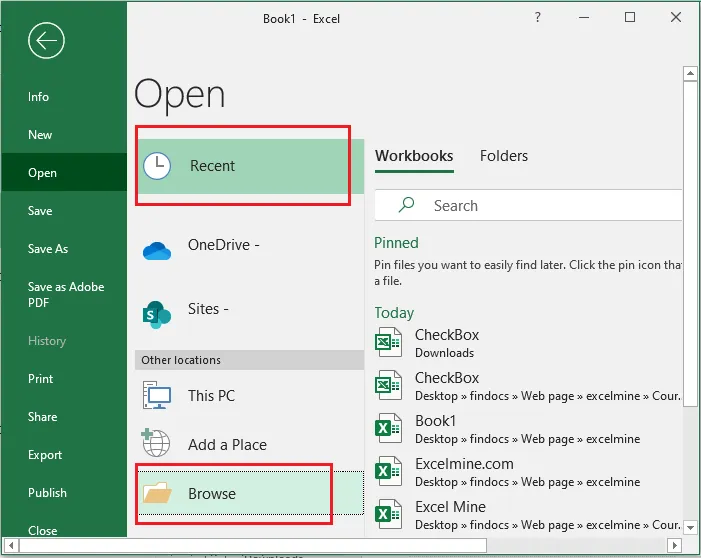Open CheckBox from Downloads
This screenshot has width=701, height=558.
click(528, 343)
